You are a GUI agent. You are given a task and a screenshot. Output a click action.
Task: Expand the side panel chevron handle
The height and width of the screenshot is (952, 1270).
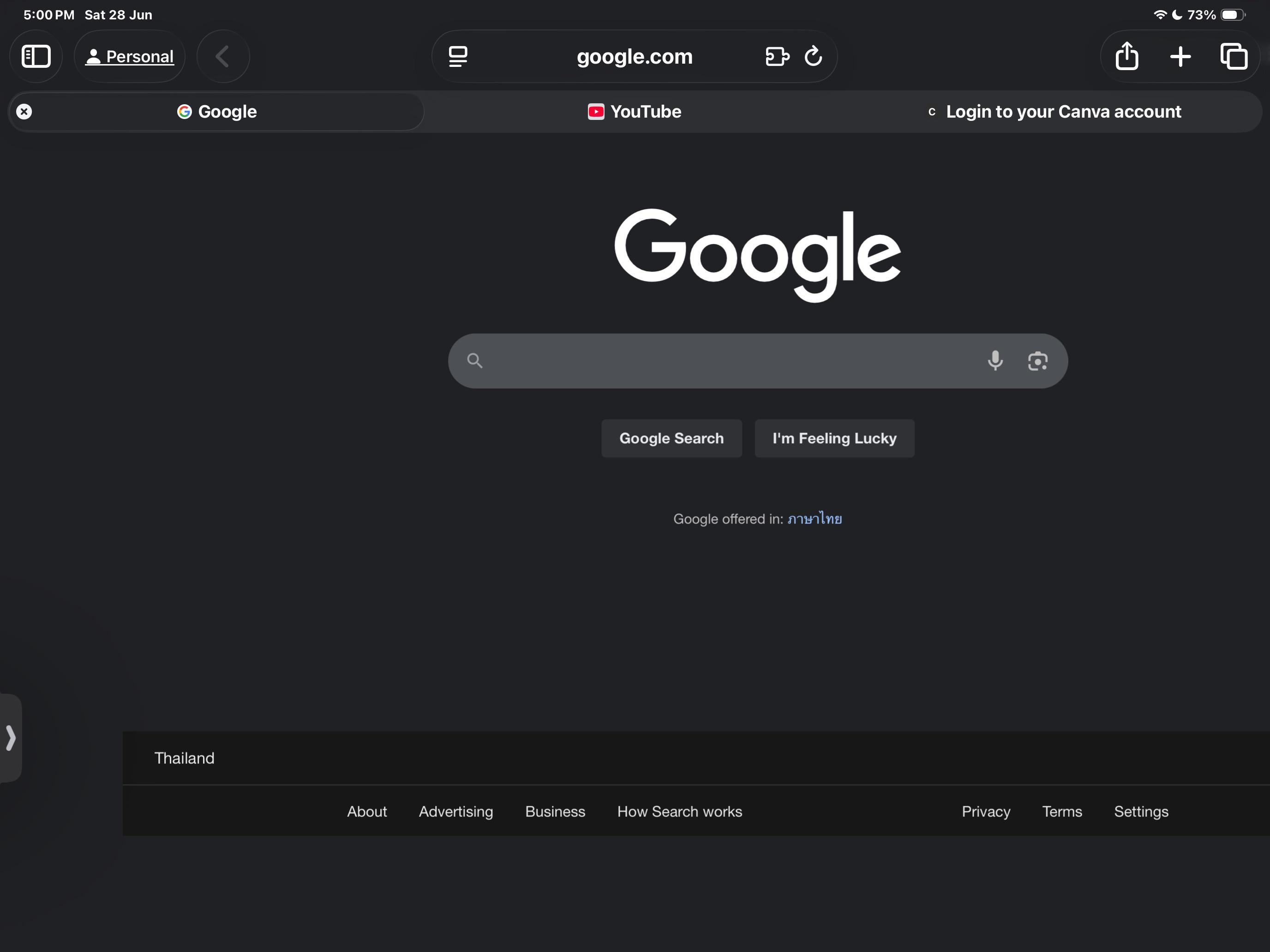pyautogui.click(x=10, y=738)
